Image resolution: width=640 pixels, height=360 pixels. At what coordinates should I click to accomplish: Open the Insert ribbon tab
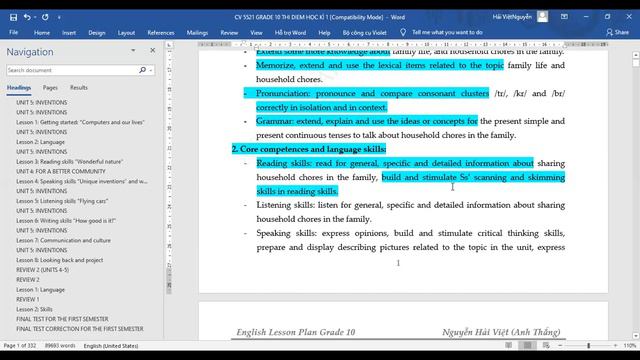click(69, 33)
